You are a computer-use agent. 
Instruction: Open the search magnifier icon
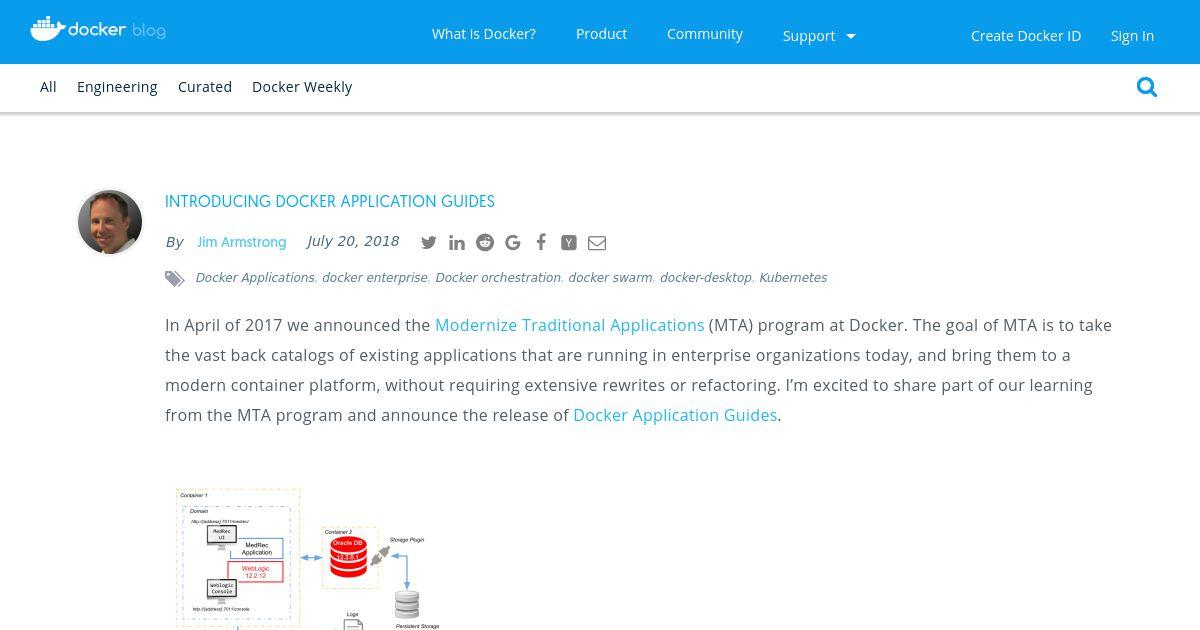click(x=1147, y=87)
